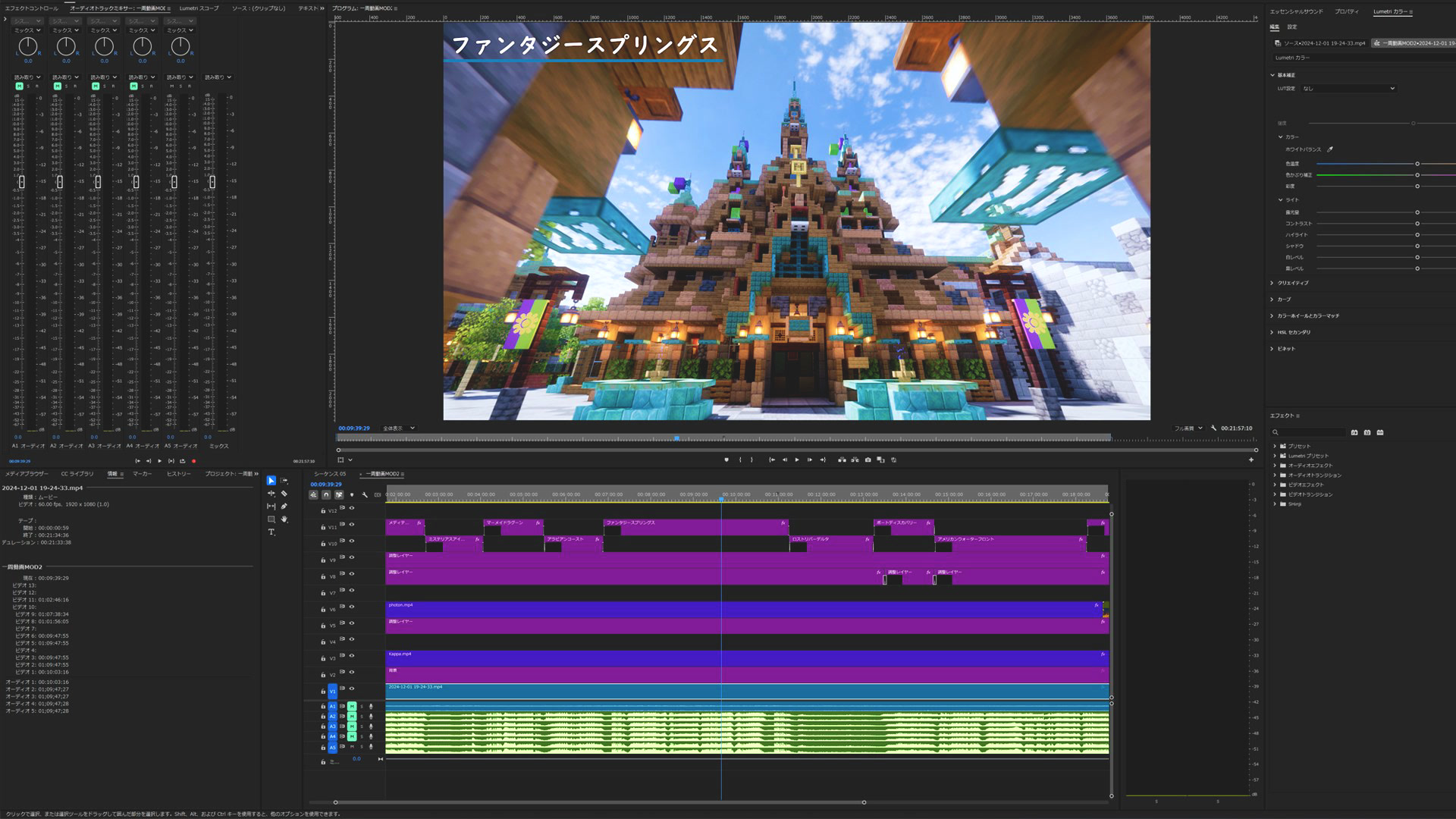
Task: Expand the ビネット section
Action: 1272,349
